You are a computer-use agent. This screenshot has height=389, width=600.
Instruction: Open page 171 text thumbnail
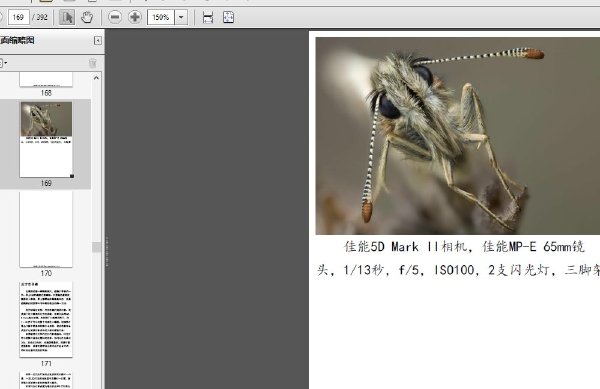pyautogui.click(x=46, y=319)
